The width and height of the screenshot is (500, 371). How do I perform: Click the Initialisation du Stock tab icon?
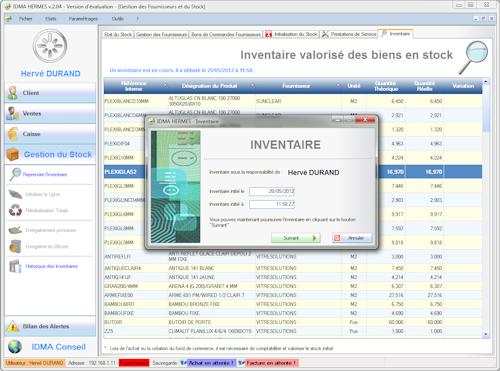(269, 34)
